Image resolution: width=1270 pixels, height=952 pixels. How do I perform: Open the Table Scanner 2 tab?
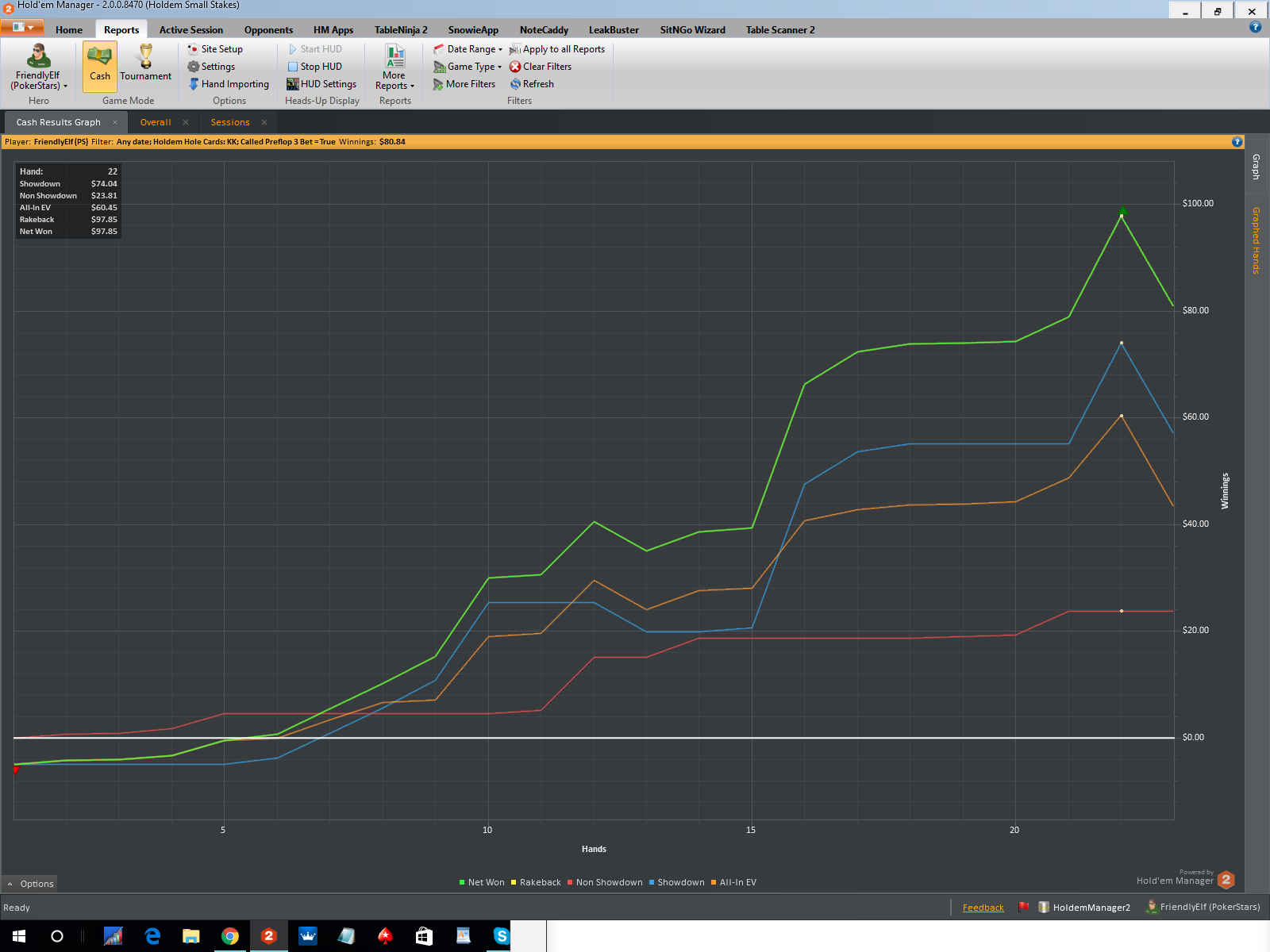pos(780,30)
